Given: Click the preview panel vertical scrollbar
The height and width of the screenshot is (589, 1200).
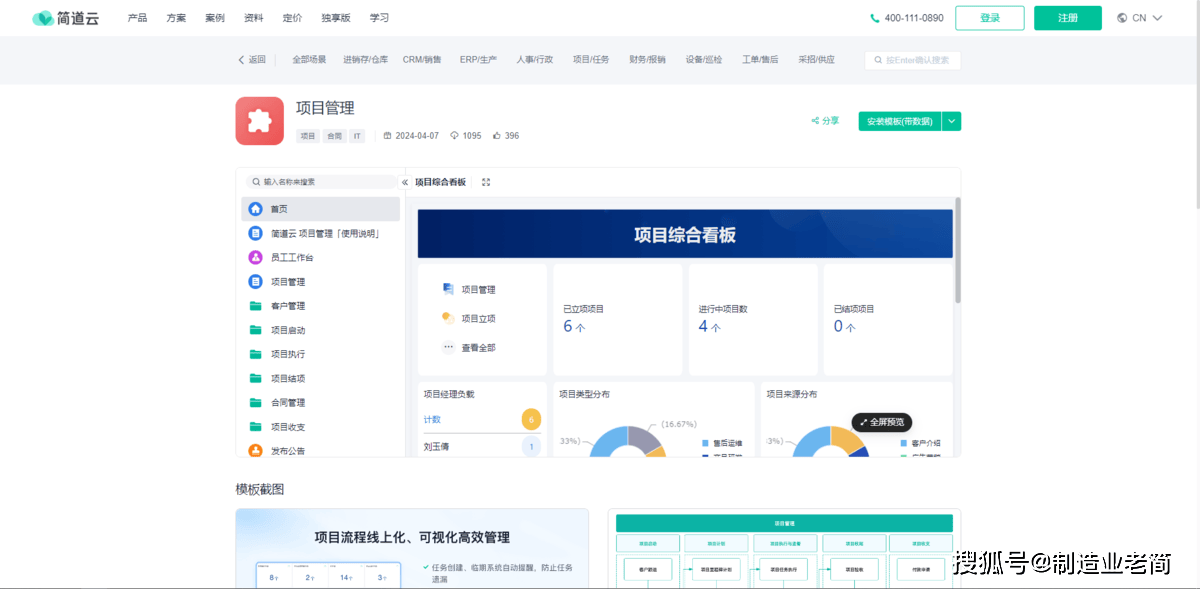Looking at the screenshot, I should point(957,250).
